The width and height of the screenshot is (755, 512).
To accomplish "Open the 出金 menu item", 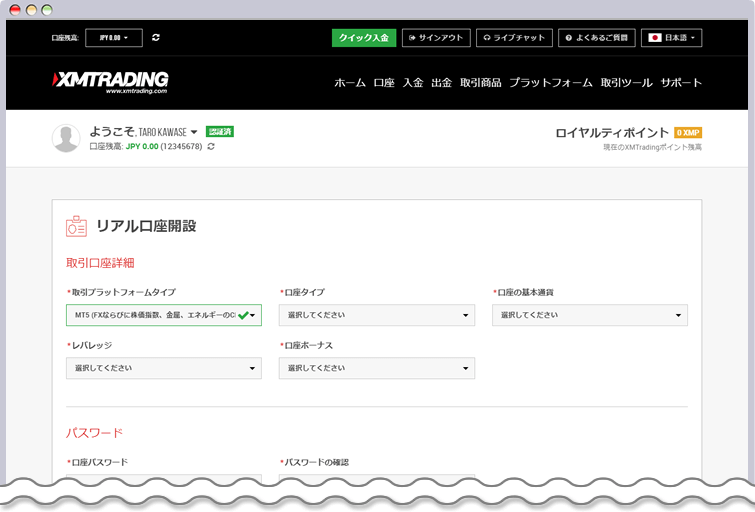I will 442,83.
